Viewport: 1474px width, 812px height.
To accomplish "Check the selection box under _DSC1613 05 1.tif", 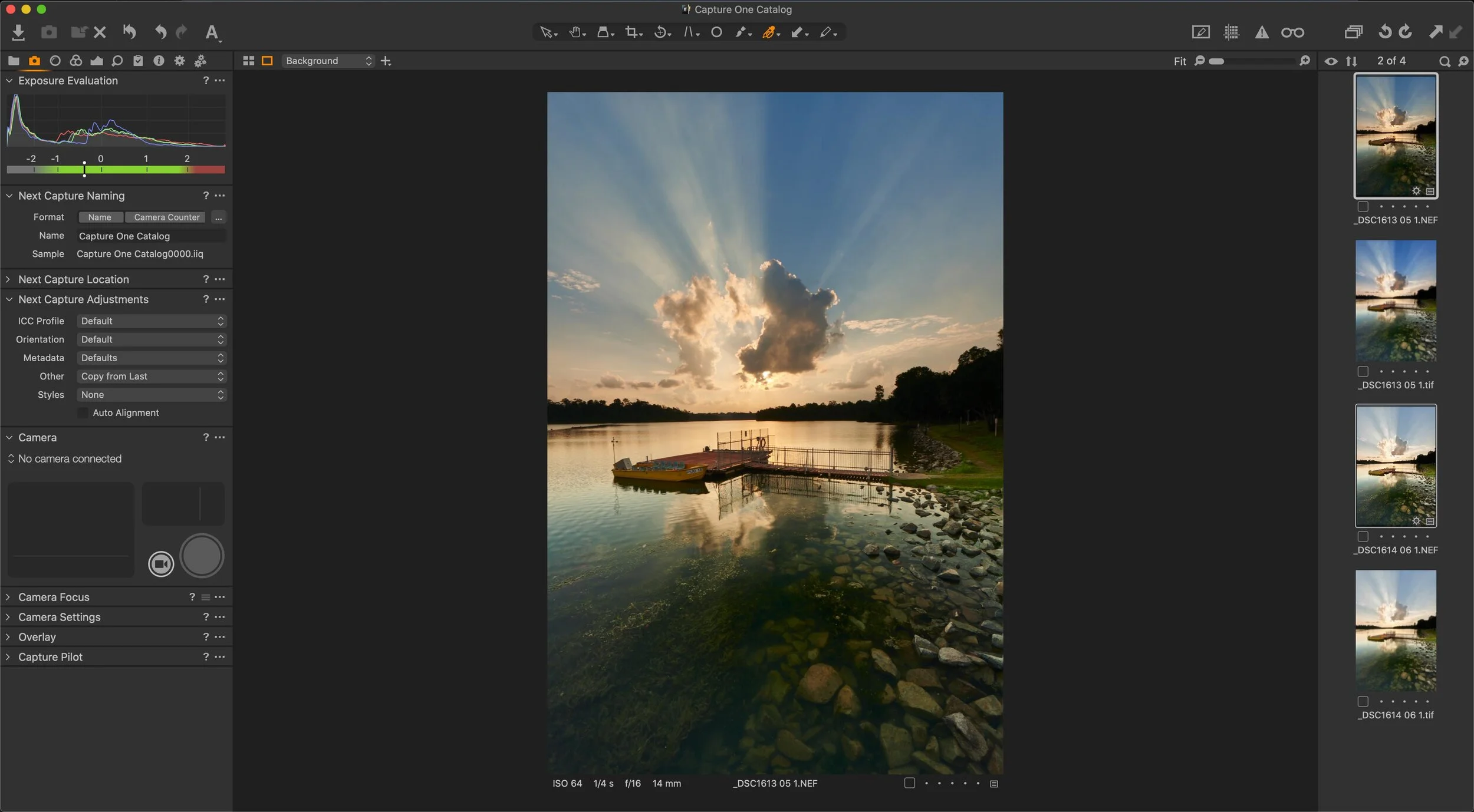I will [1363, 372].
